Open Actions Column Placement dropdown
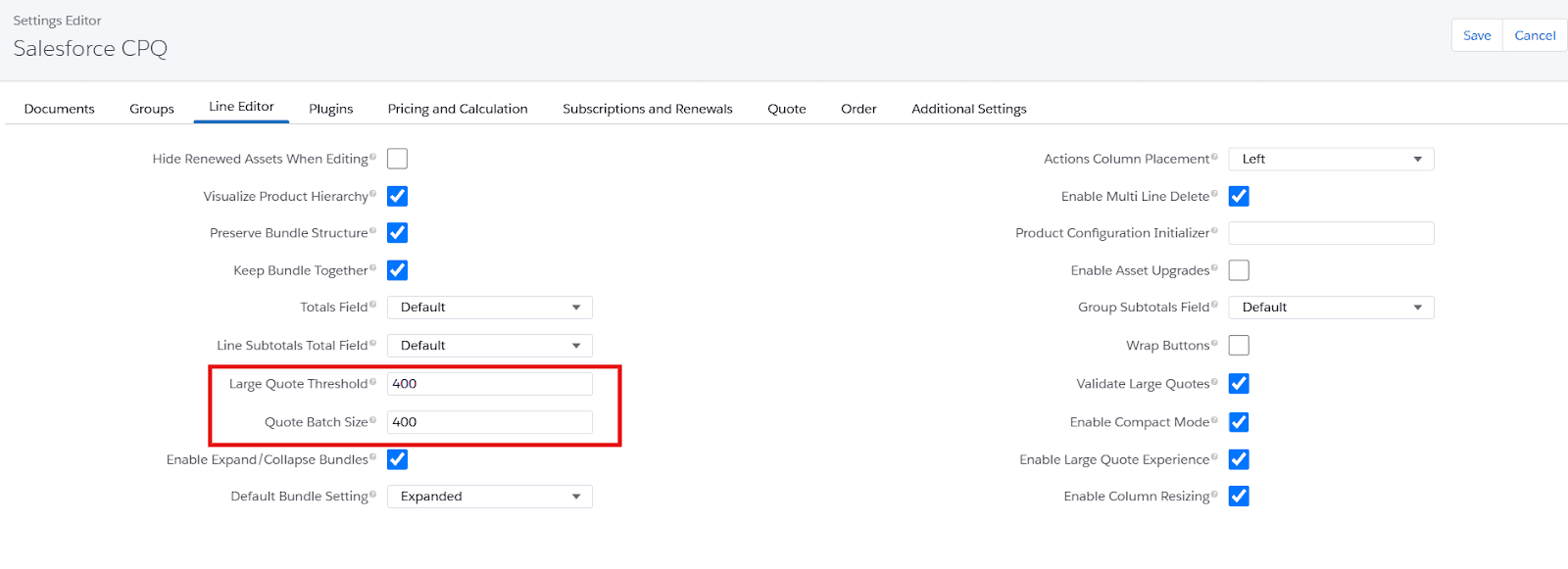1568x569 pixels. [1332, 159]
